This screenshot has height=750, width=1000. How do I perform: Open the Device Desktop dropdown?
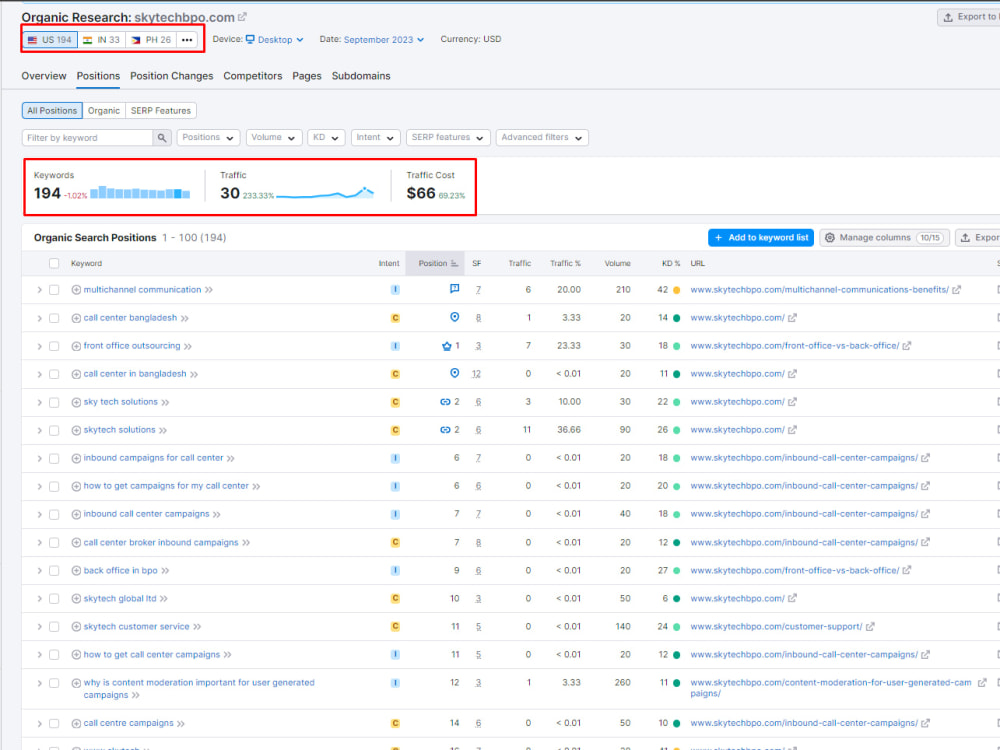275,40
